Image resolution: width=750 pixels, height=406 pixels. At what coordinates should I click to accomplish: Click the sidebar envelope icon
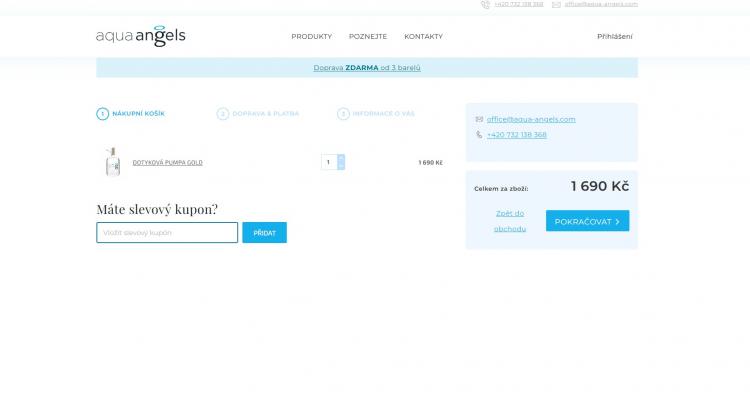tap(479, 119)
